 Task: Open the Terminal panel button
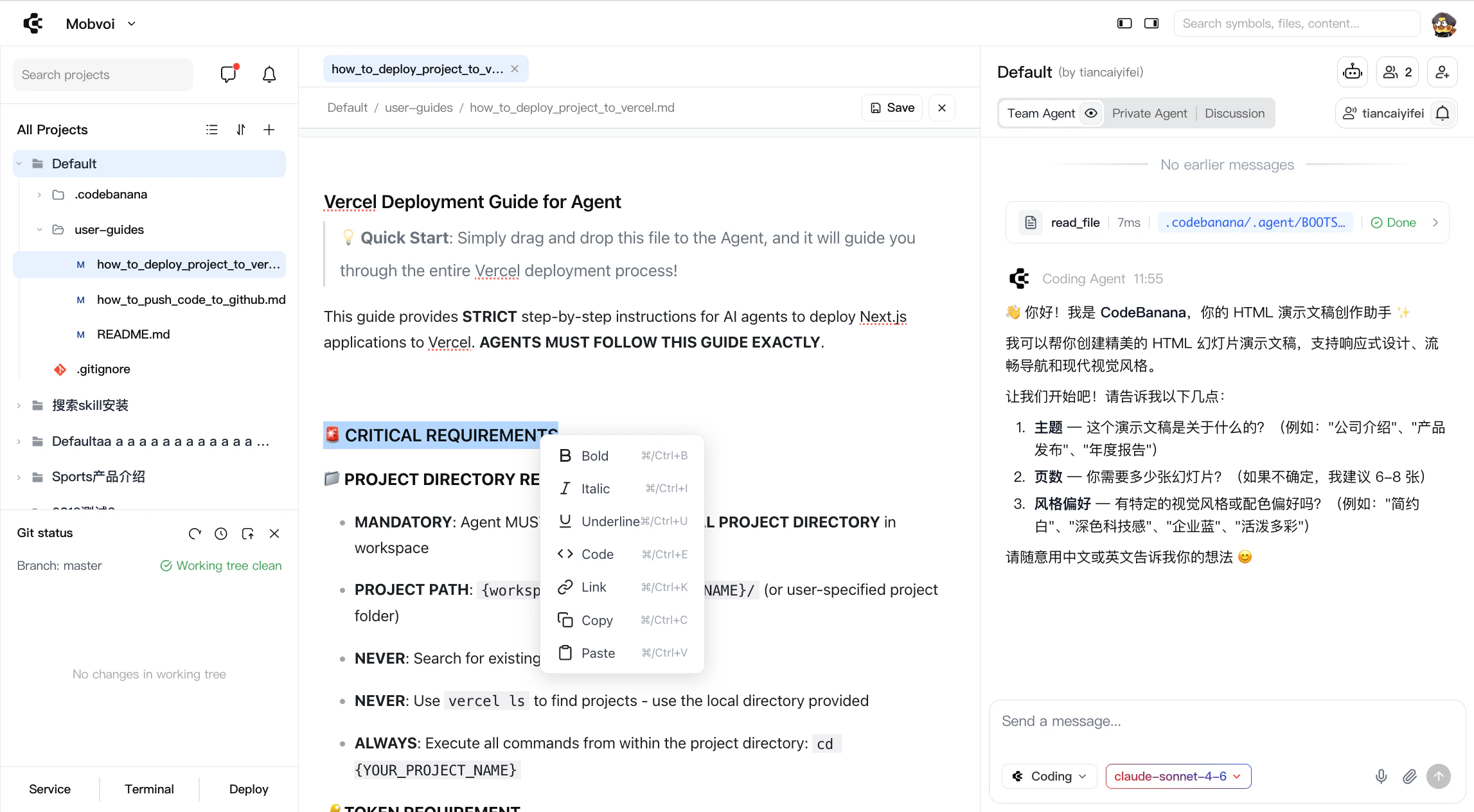(149, 789)
